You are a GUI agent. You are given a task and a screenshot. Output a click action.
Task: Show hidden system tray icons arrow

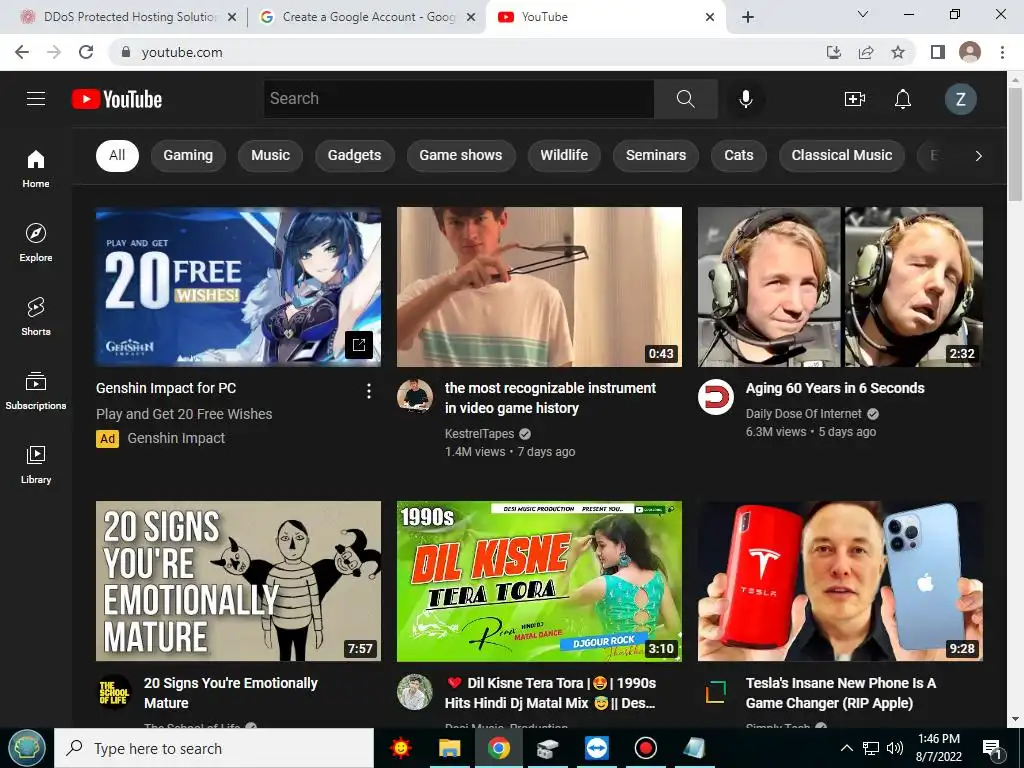(x=846, y=748)
